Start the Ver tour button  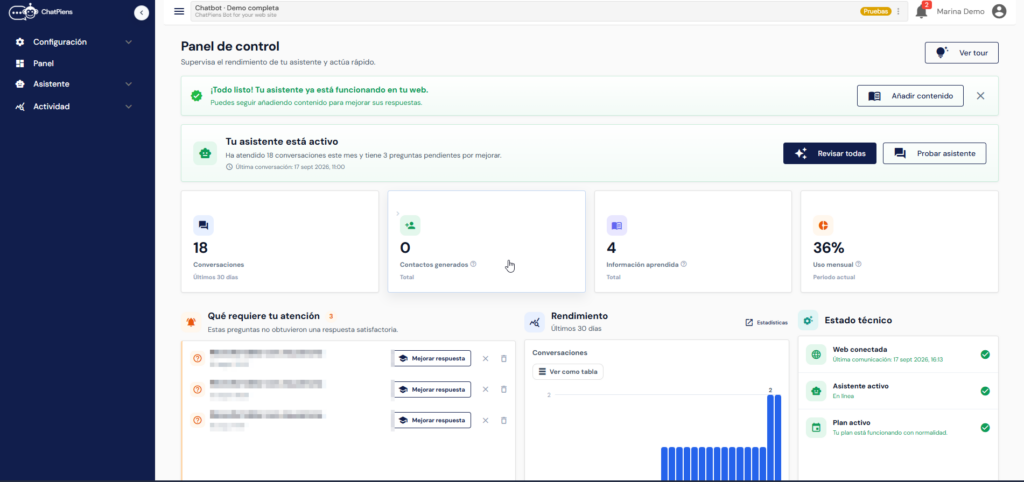coord(961,53)
